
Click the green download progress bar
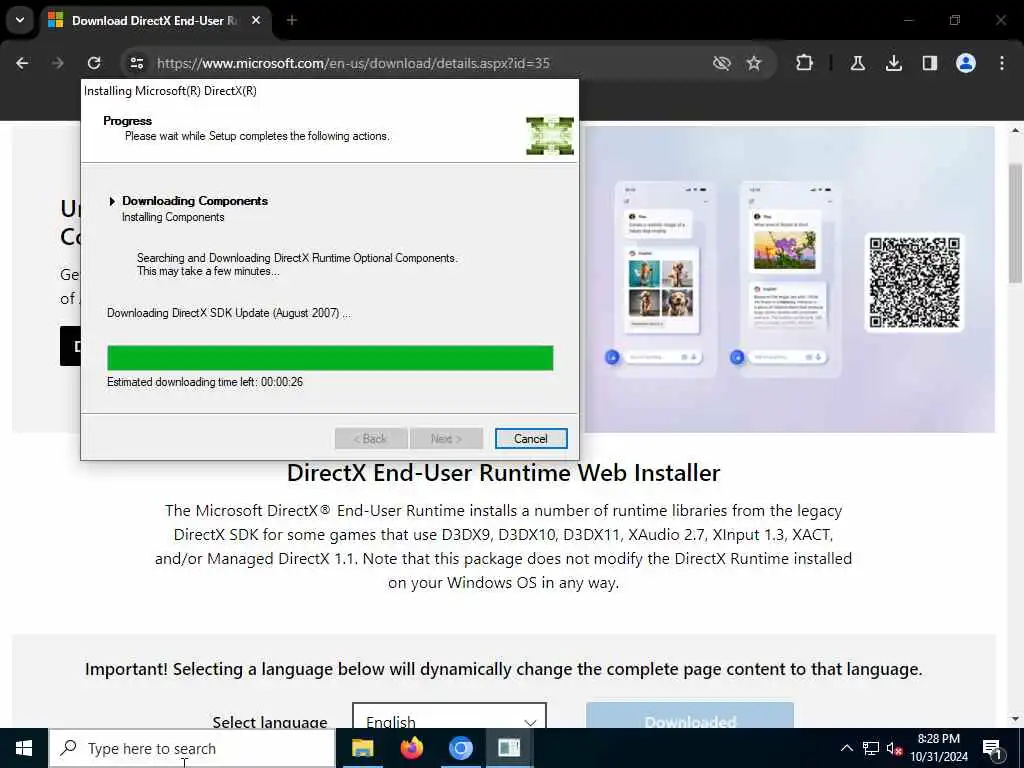(330, 358)
